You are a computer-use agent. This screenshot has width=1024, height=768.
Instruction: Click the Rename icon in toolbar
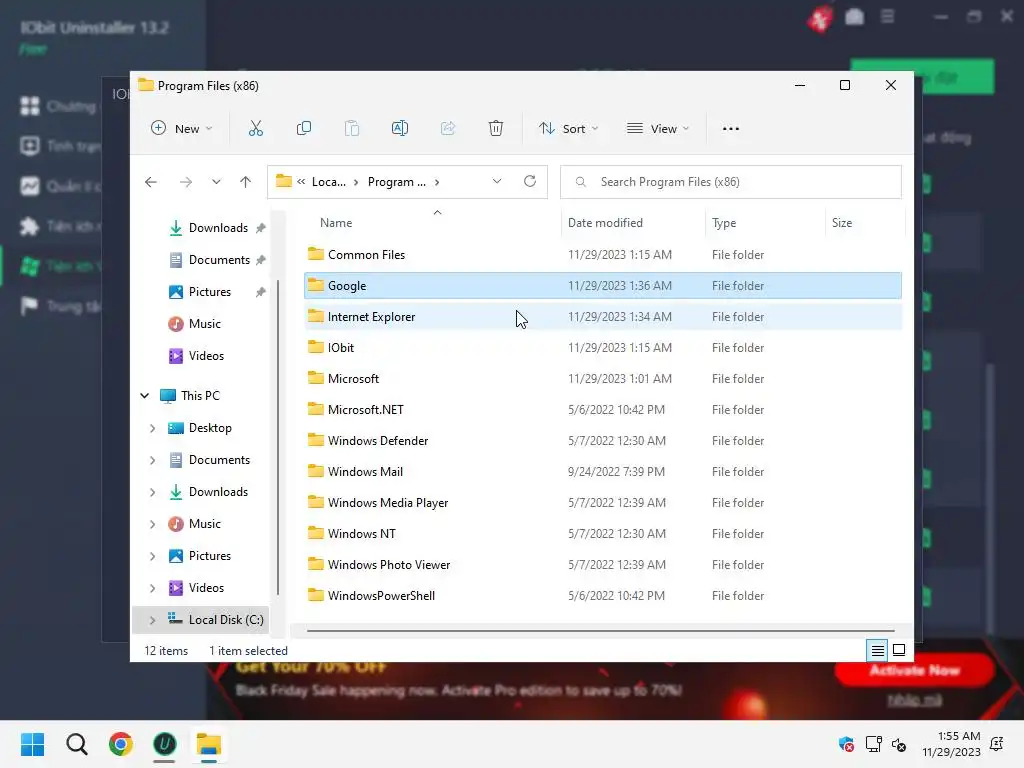[400, 129]
